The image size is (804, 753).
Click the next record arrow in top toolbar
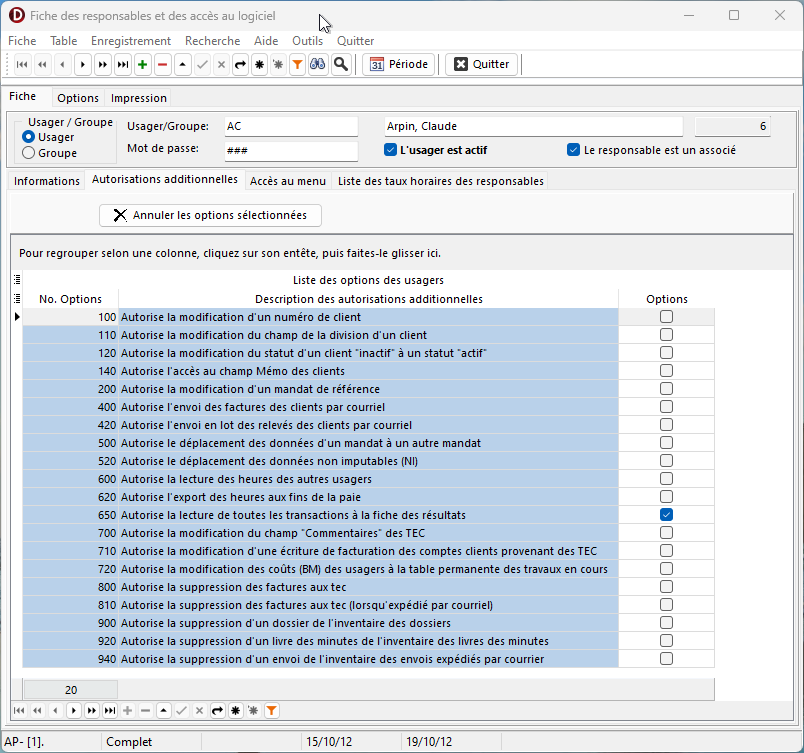[x=82, y=64]
